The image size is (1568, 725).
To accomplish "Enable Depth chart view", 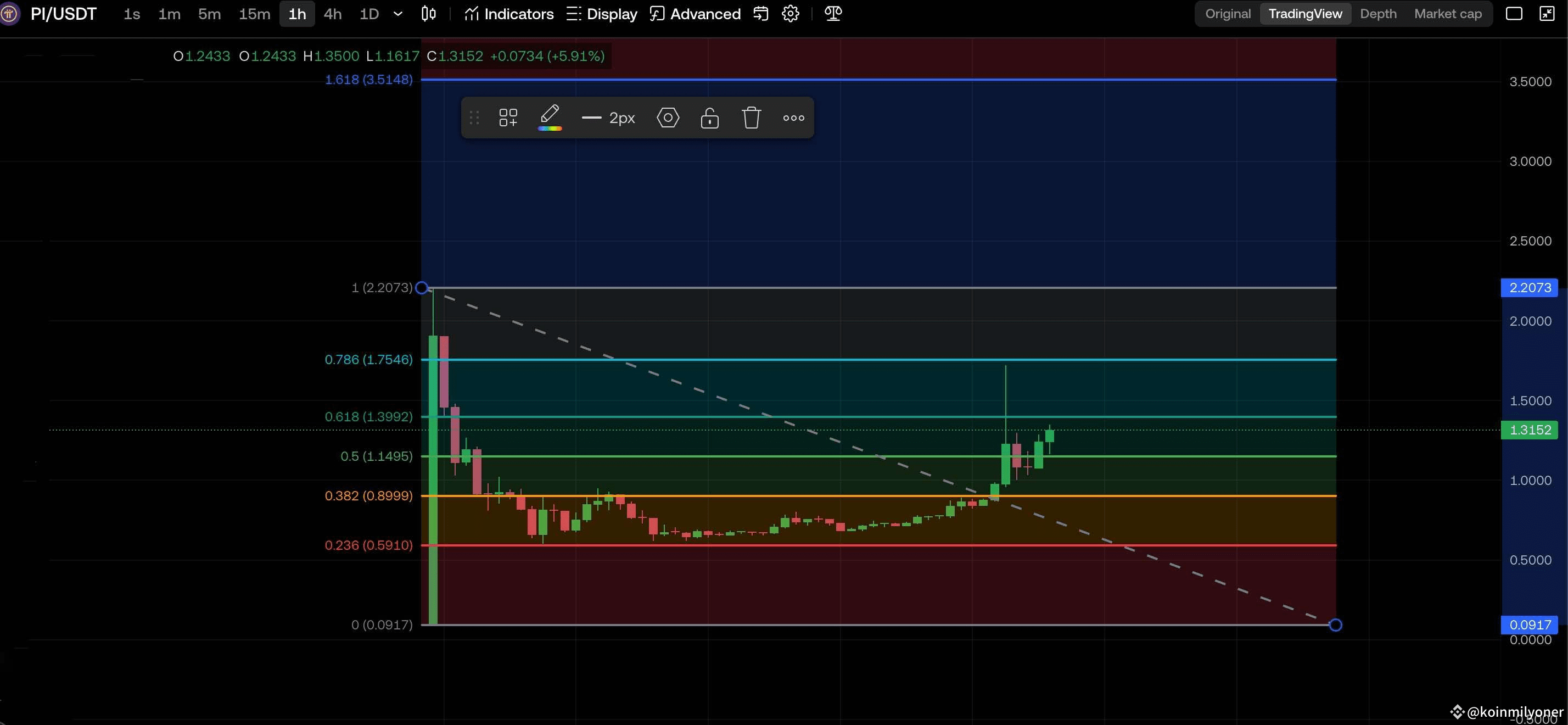I will coord(1378,13).
